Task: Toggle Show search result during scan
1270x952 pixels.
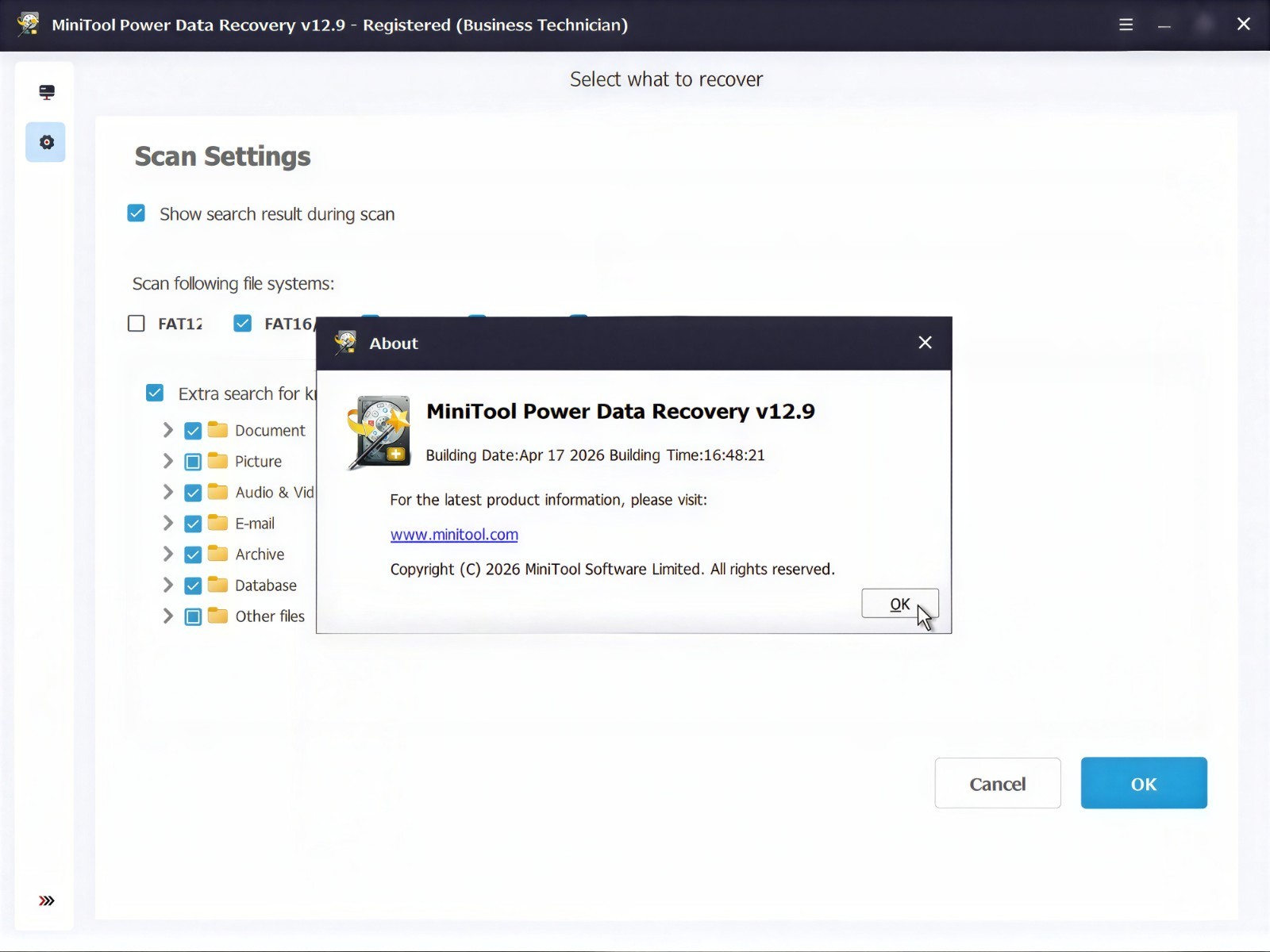Action: 137,213
